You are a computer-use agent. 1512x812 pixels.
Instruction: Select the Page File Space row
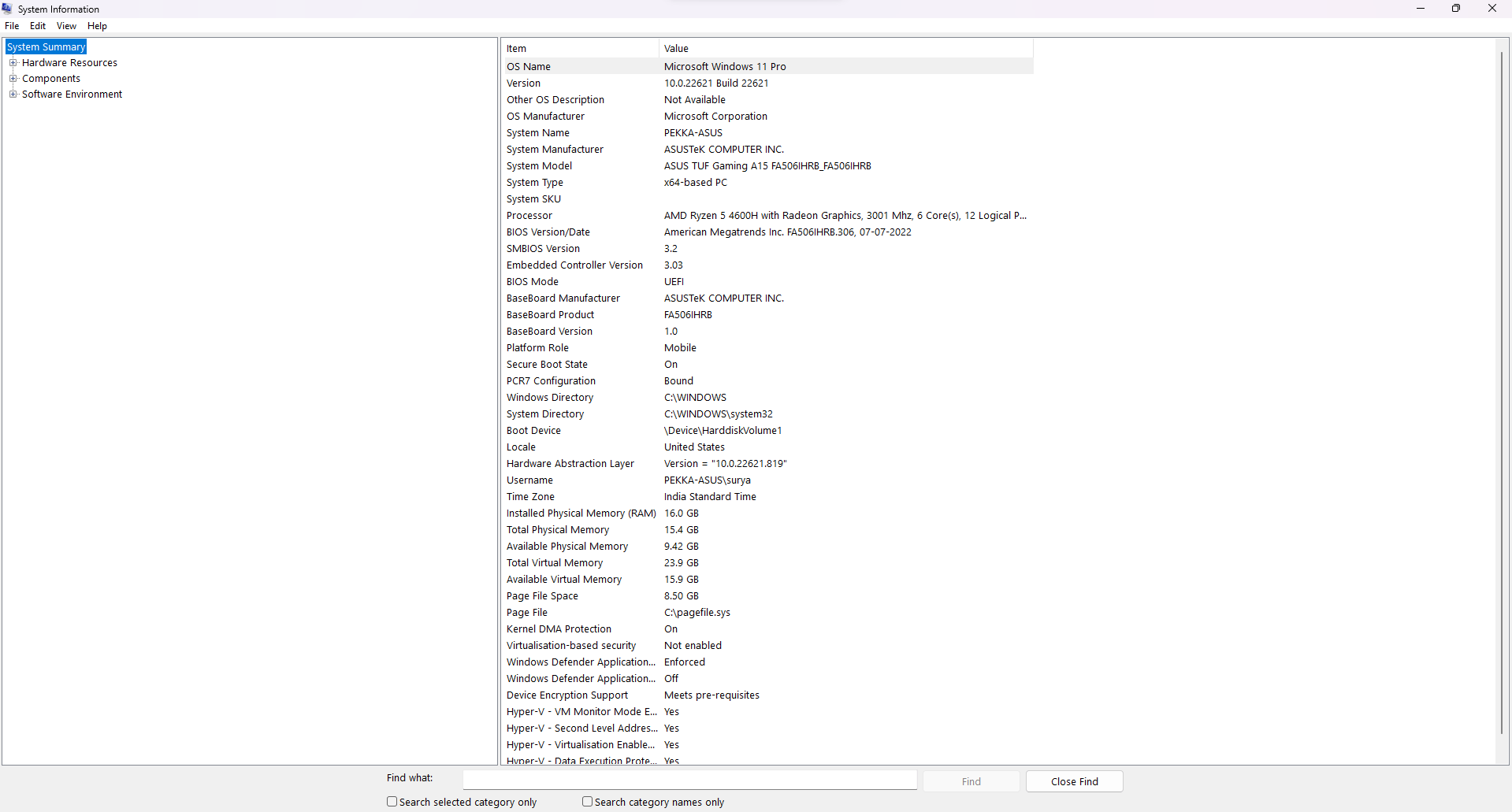[768, 596]
